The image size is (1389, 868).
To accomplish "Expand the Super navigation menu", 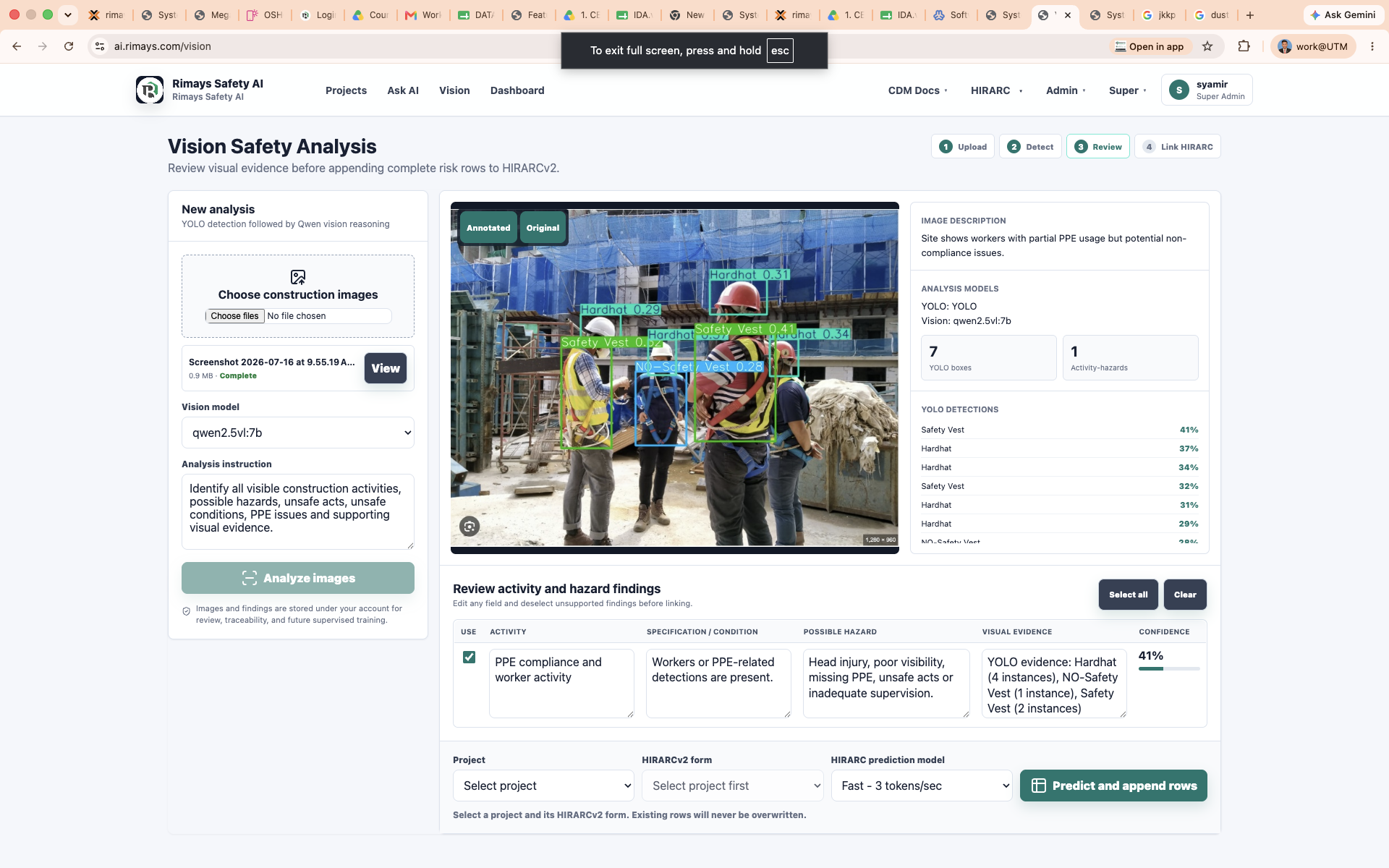I will pos(1127,90).
